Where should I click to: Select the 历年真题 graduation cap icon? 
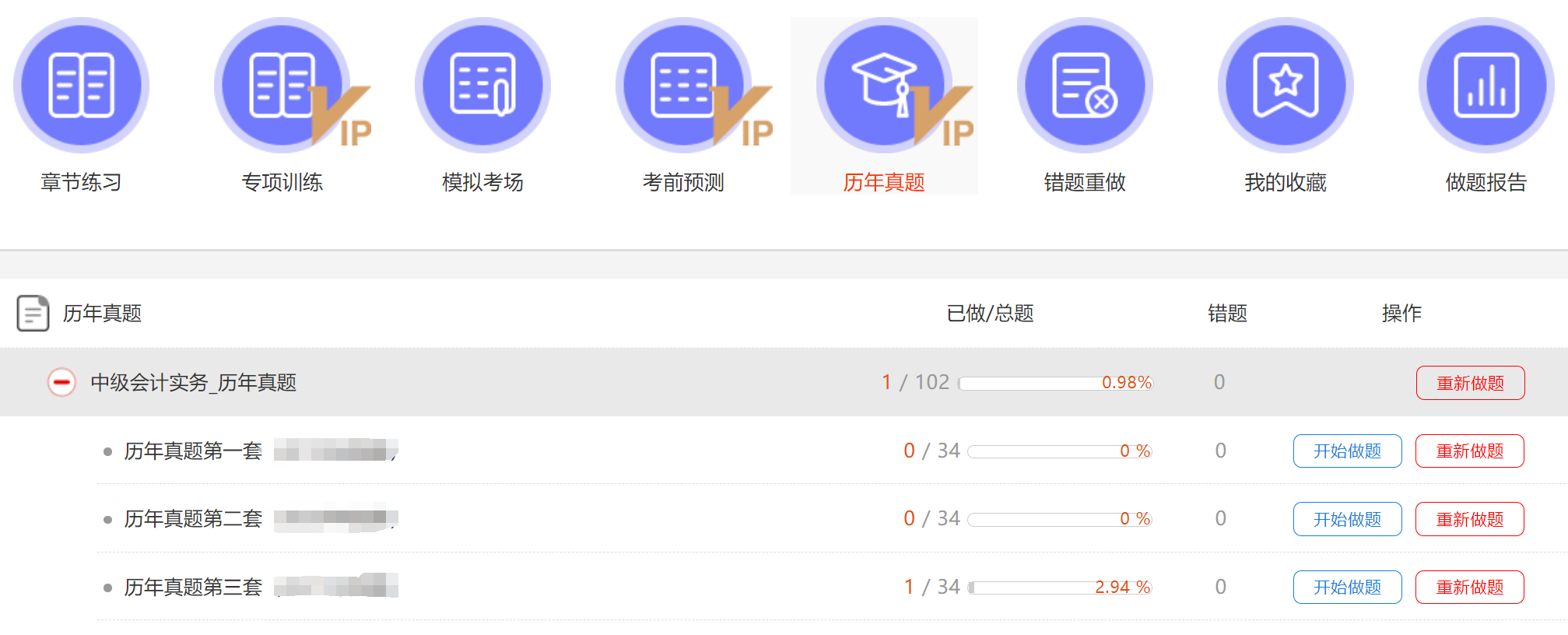pos(884,86)
